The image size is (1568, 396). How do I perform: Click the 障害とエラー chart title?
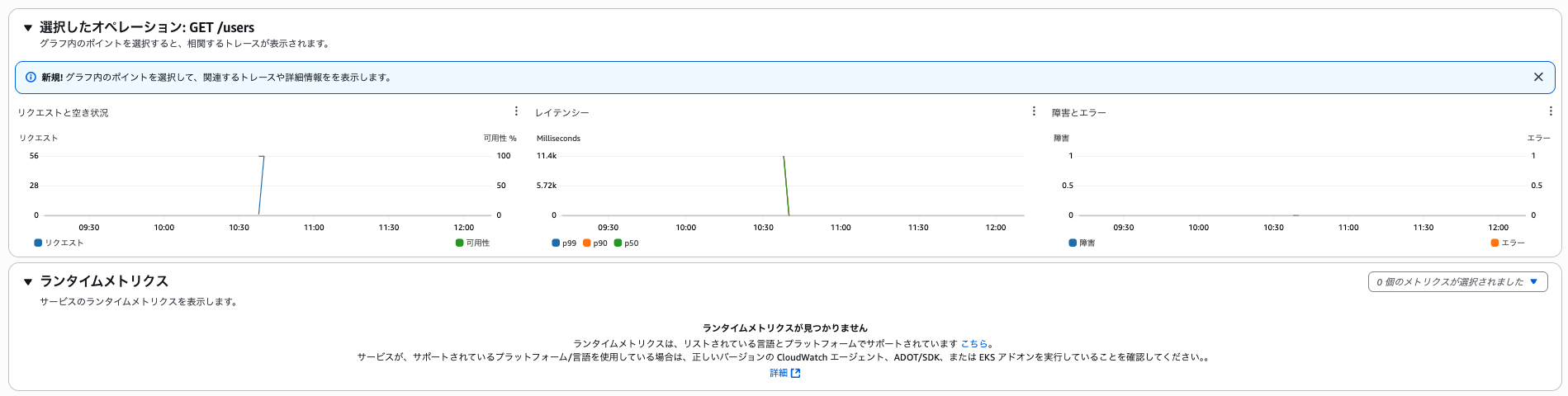pyautogui.click(x=1078, y=113)
